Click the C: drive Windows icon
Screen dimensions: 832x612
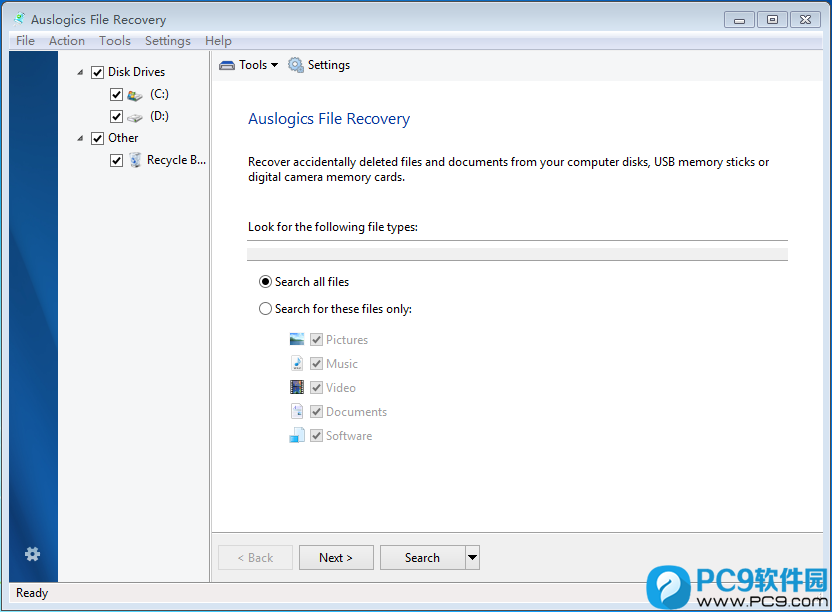[x=135, y=95]
